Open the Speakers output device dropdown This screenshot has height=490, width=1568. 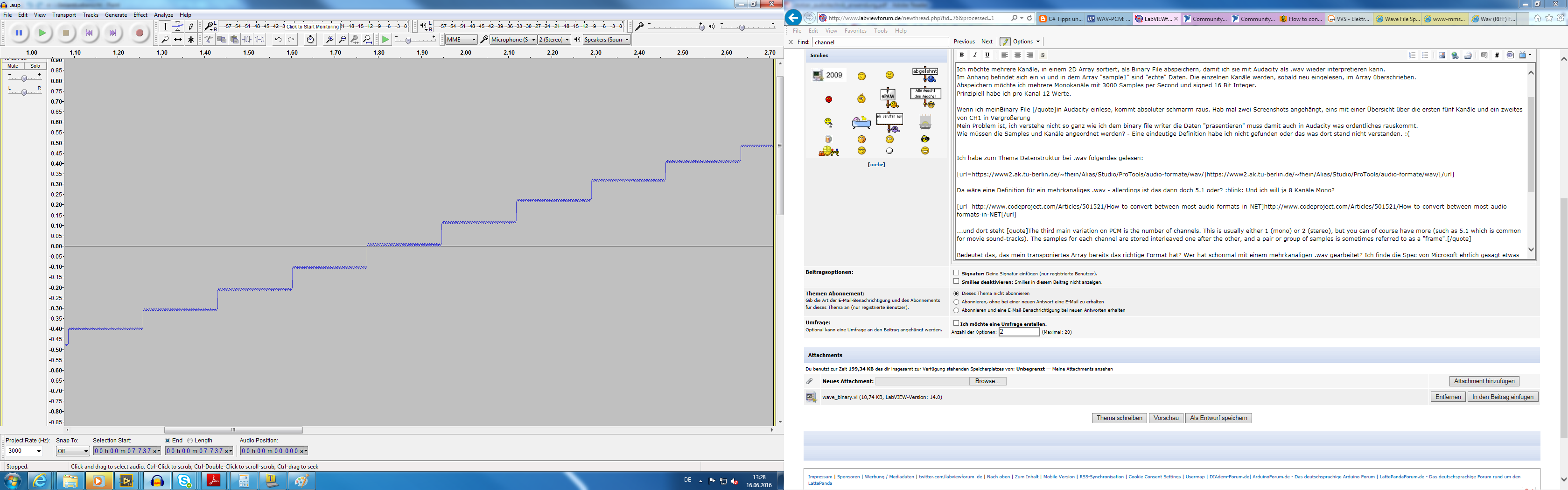click(x=606, y=40)
